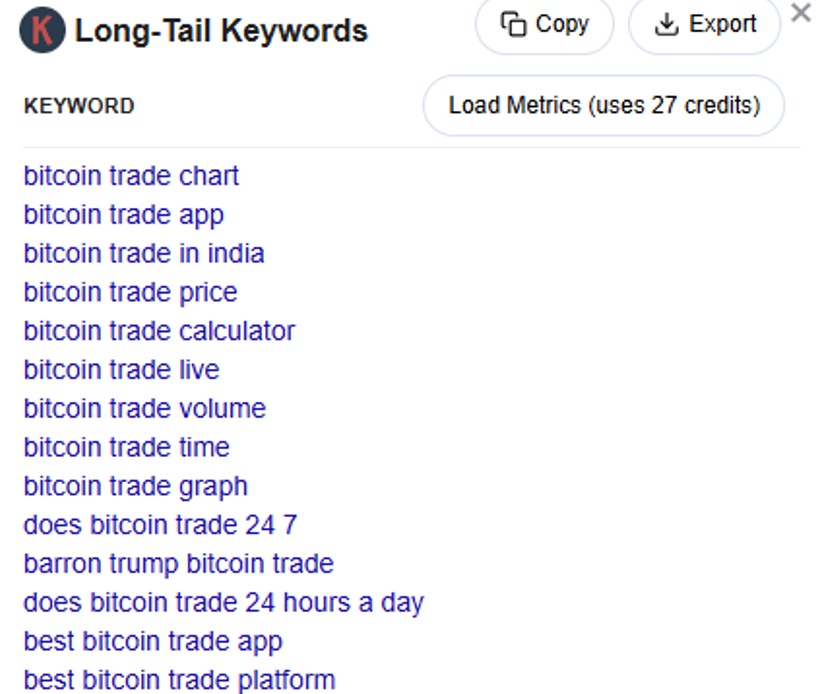The height and width of the screenshot is (694, 821).
Task: Copy the long-tail keywords list
Action: (x=544, y=24)
